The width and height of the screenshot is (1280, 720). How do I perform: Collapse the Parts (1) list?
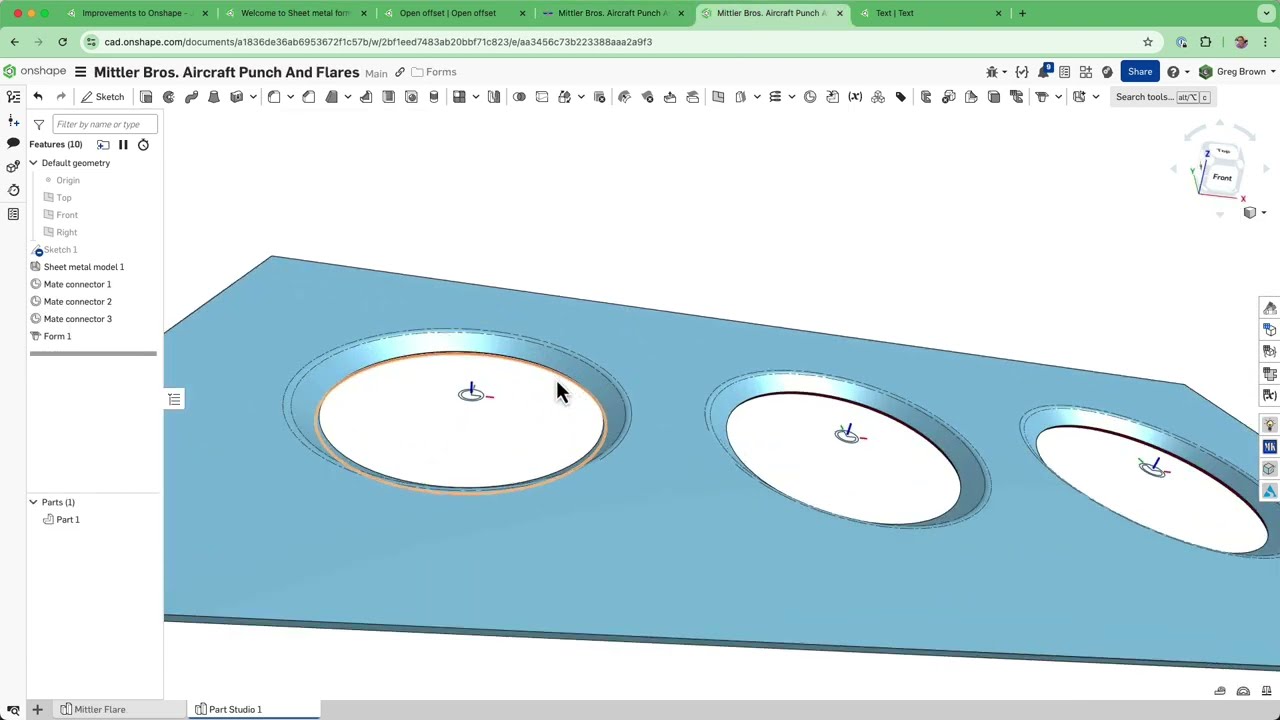click(33, 502)
